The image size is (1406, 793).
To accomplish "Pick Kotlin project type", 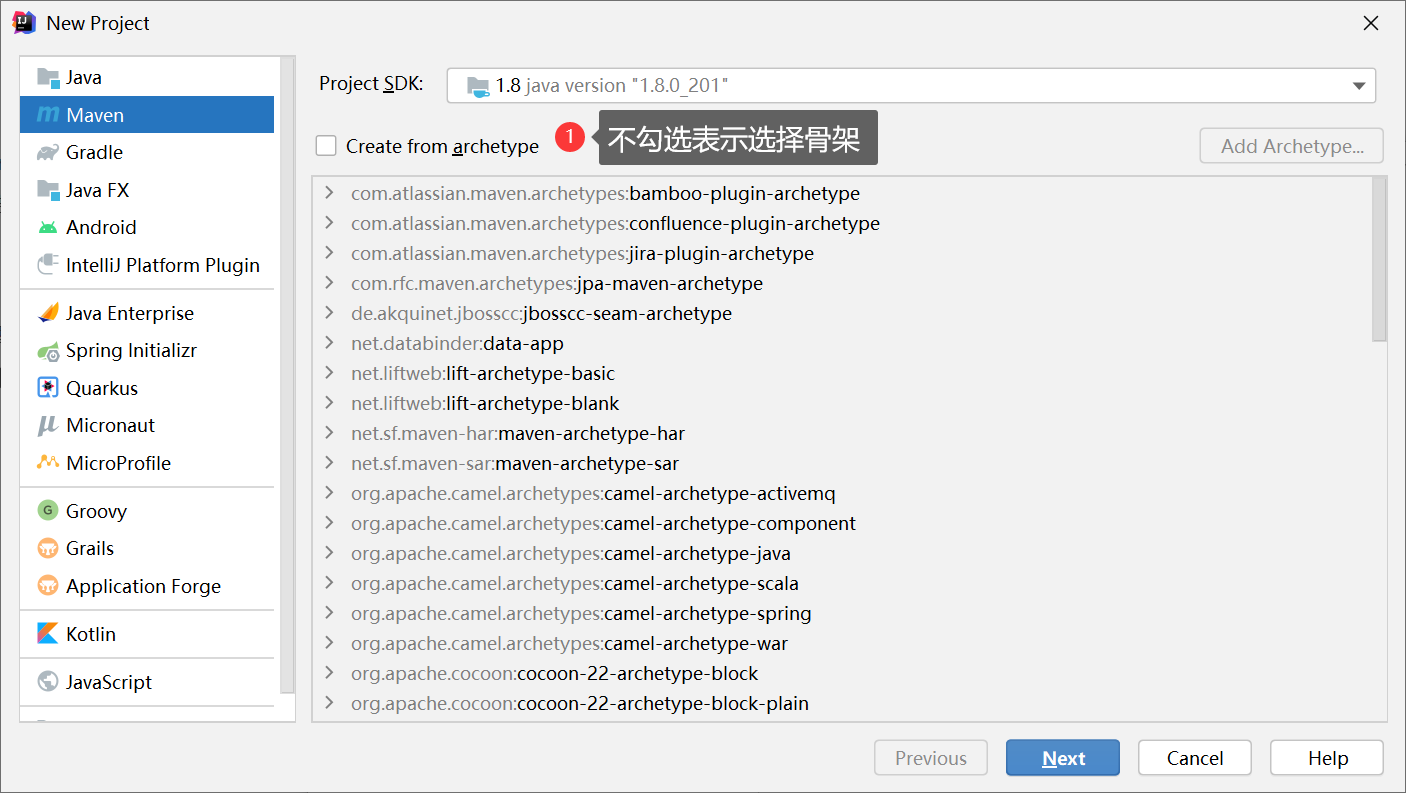I will 147,634.
